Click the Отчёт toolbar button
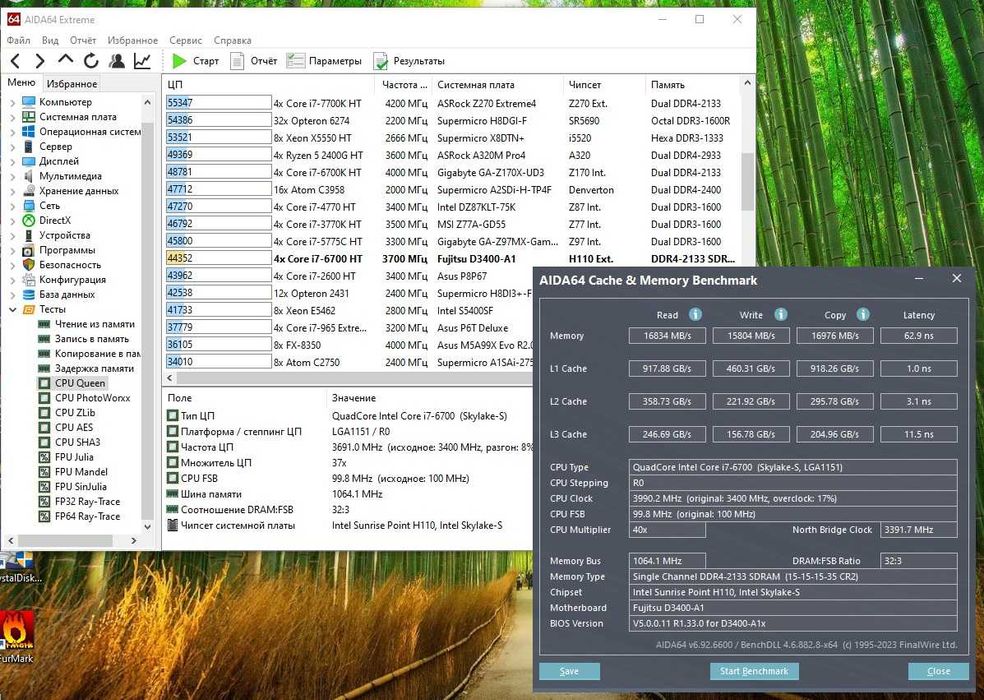Image resolution: width=984 pixels, height=700 pixels. pos(254,61)
